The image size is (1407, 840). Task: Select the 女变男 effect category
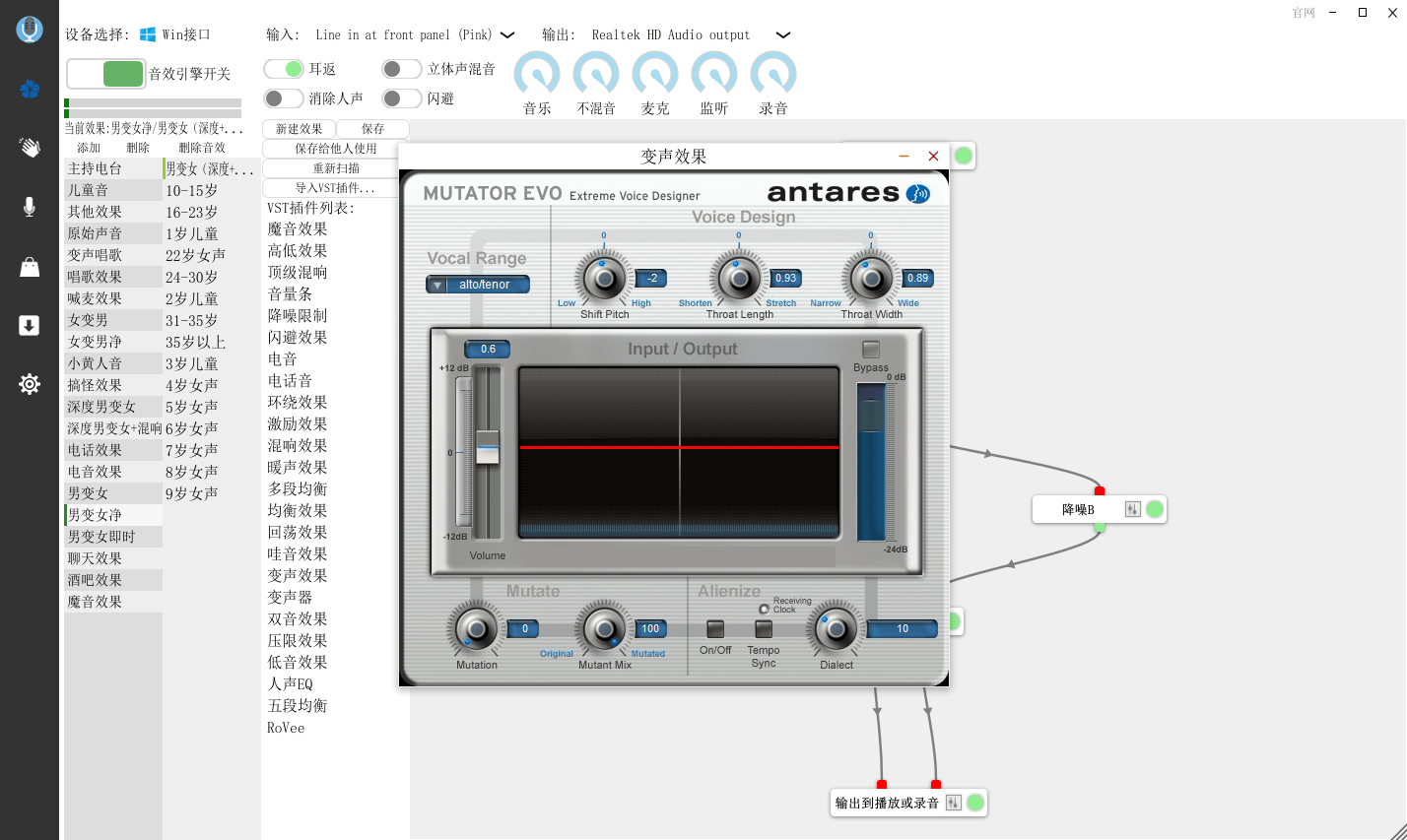pos(113,320)
